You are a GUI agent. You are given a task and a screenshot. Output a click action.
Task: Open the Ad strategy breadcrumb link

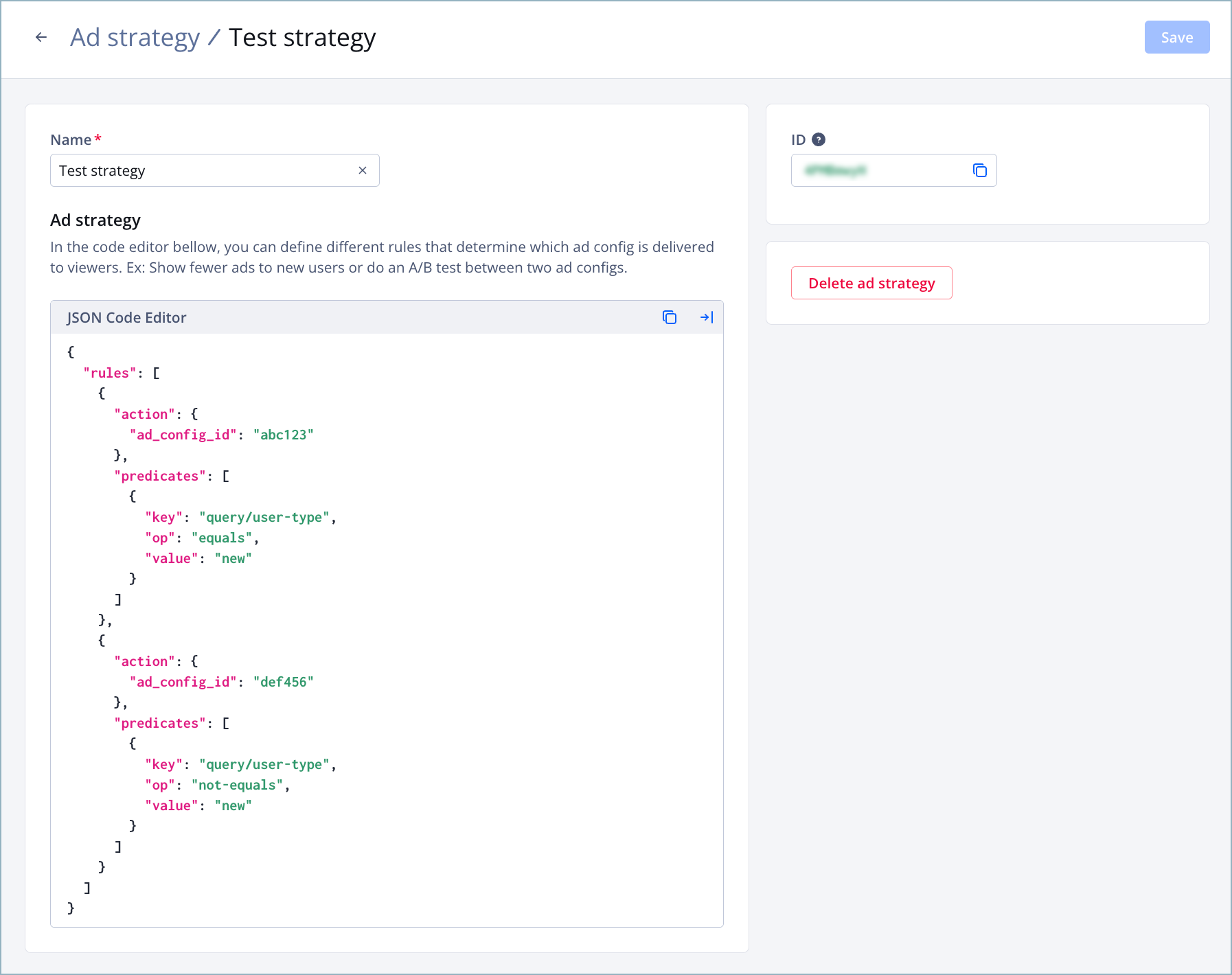135,37
